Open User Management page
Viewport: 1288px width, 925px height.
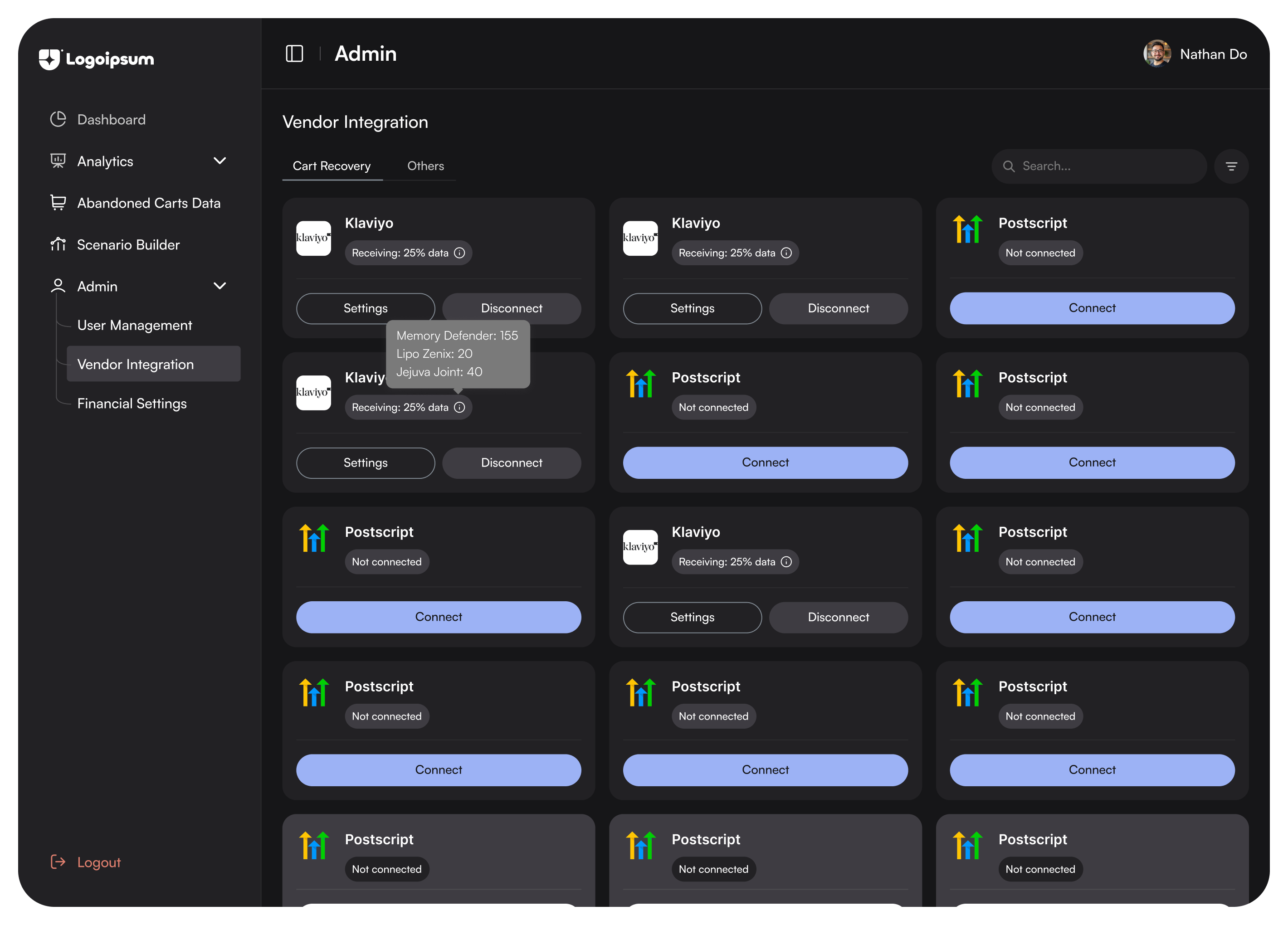tap(135, 325)
